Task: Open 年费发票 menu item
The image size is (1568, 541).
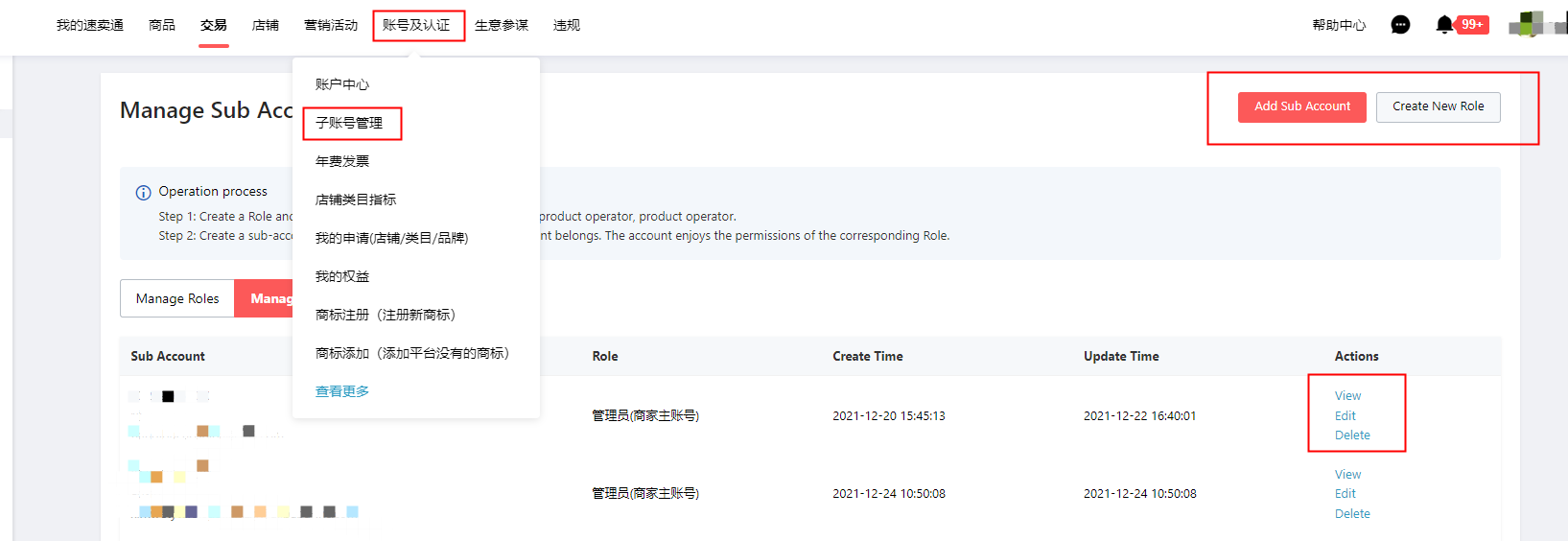Action: pyautogui.click(x=342, y=161)
